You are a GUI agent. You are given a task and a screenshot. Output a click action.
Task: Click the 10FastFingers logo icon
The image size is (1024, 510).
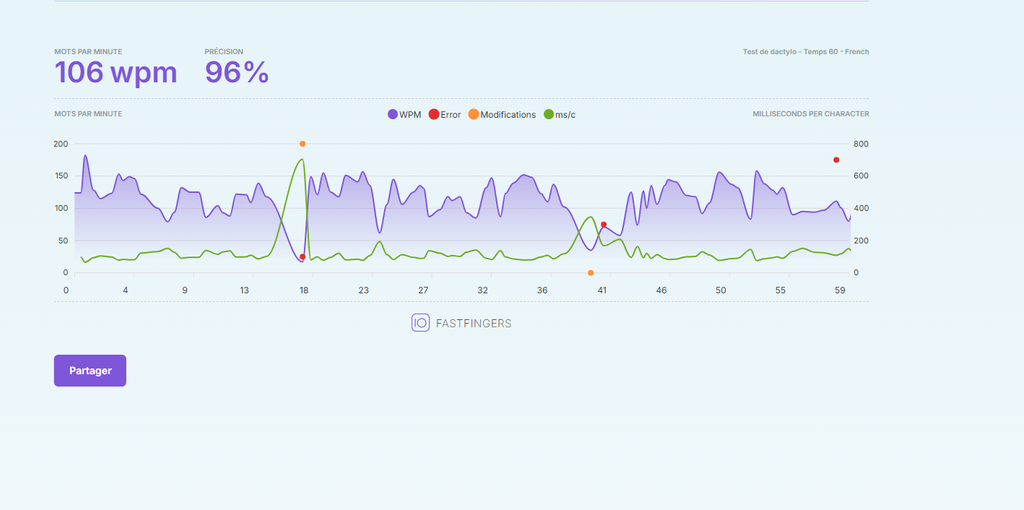421,323
